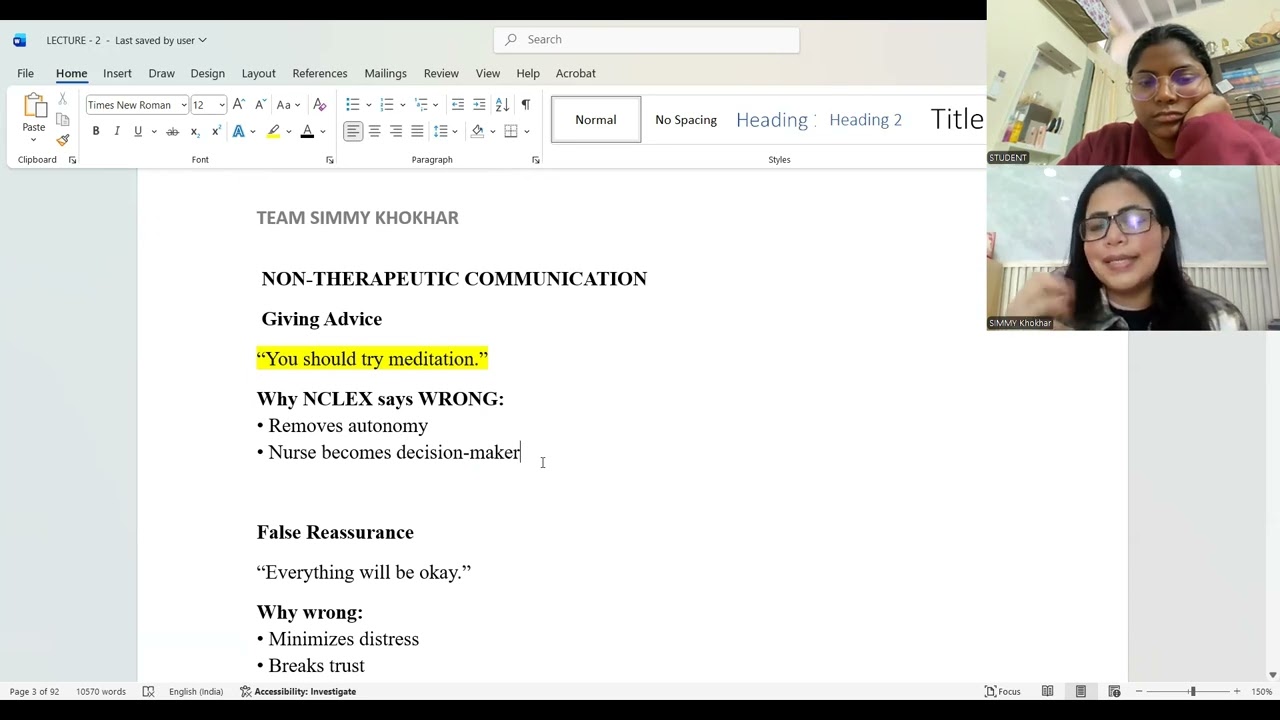Apply subscript formatting

click(195, 131)
